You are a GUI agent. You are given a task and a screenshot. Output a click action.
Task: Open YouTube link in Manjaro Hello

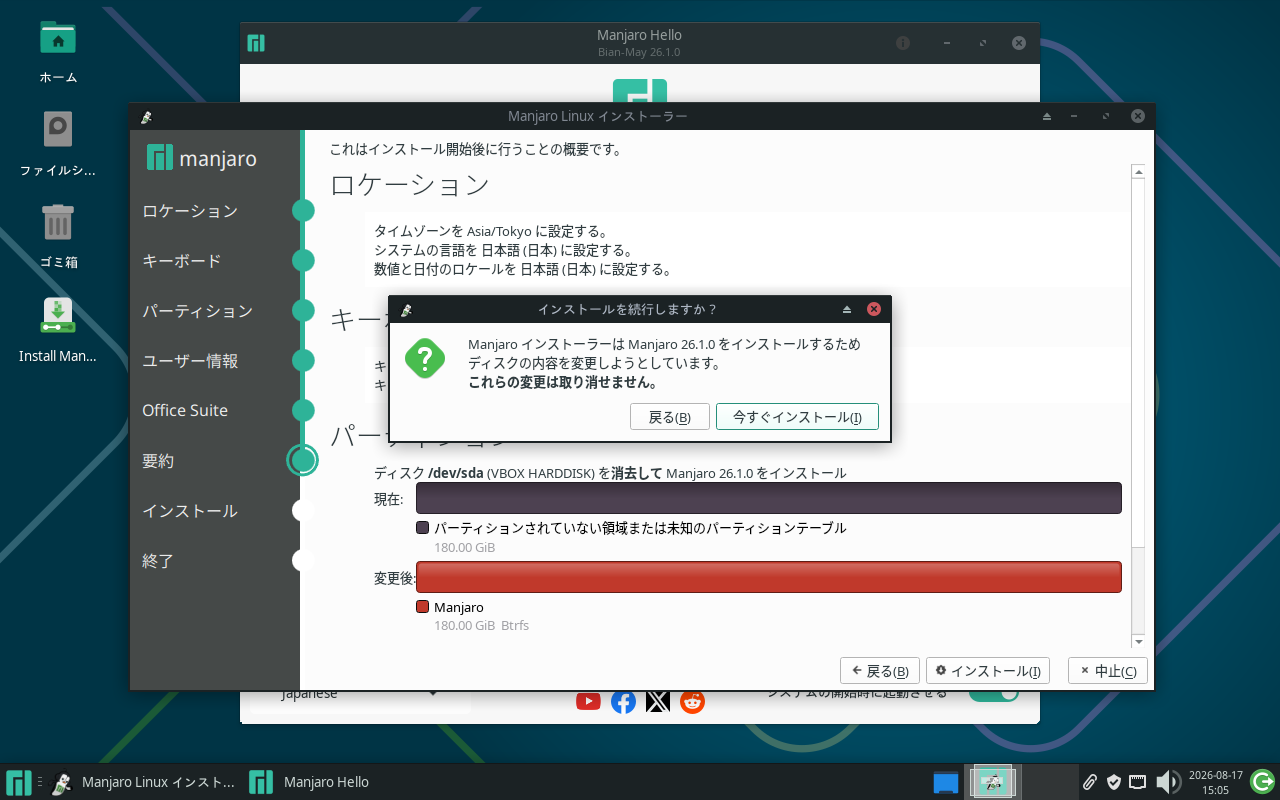589,701
